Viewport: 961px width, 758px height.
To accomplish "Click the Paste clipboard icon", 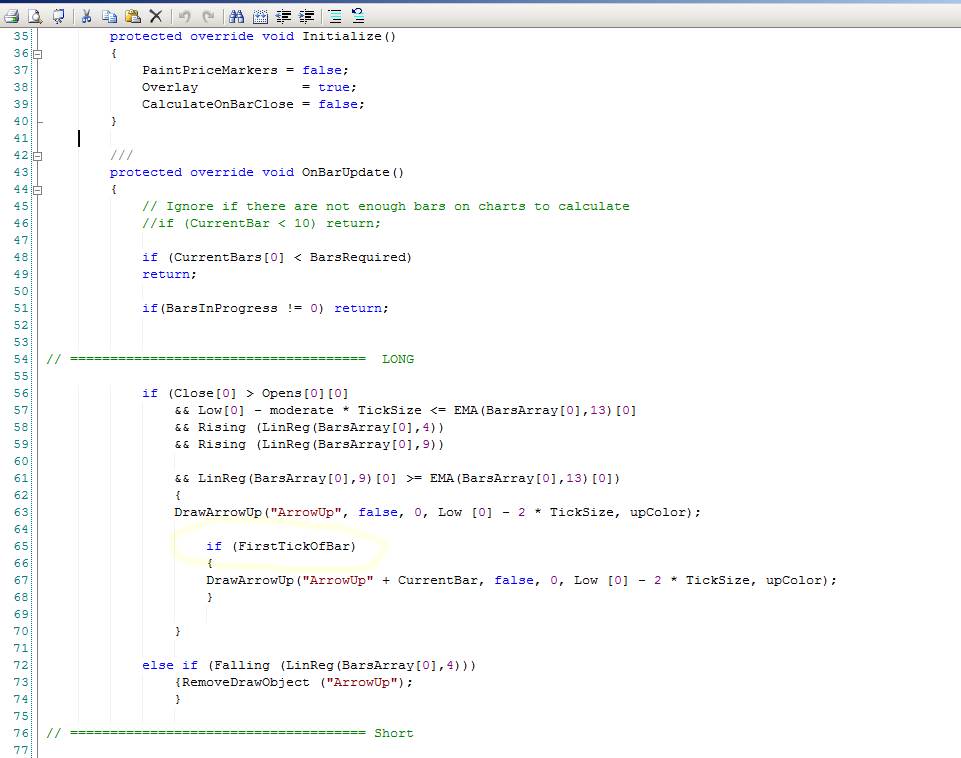I will (x=132, y=17).
